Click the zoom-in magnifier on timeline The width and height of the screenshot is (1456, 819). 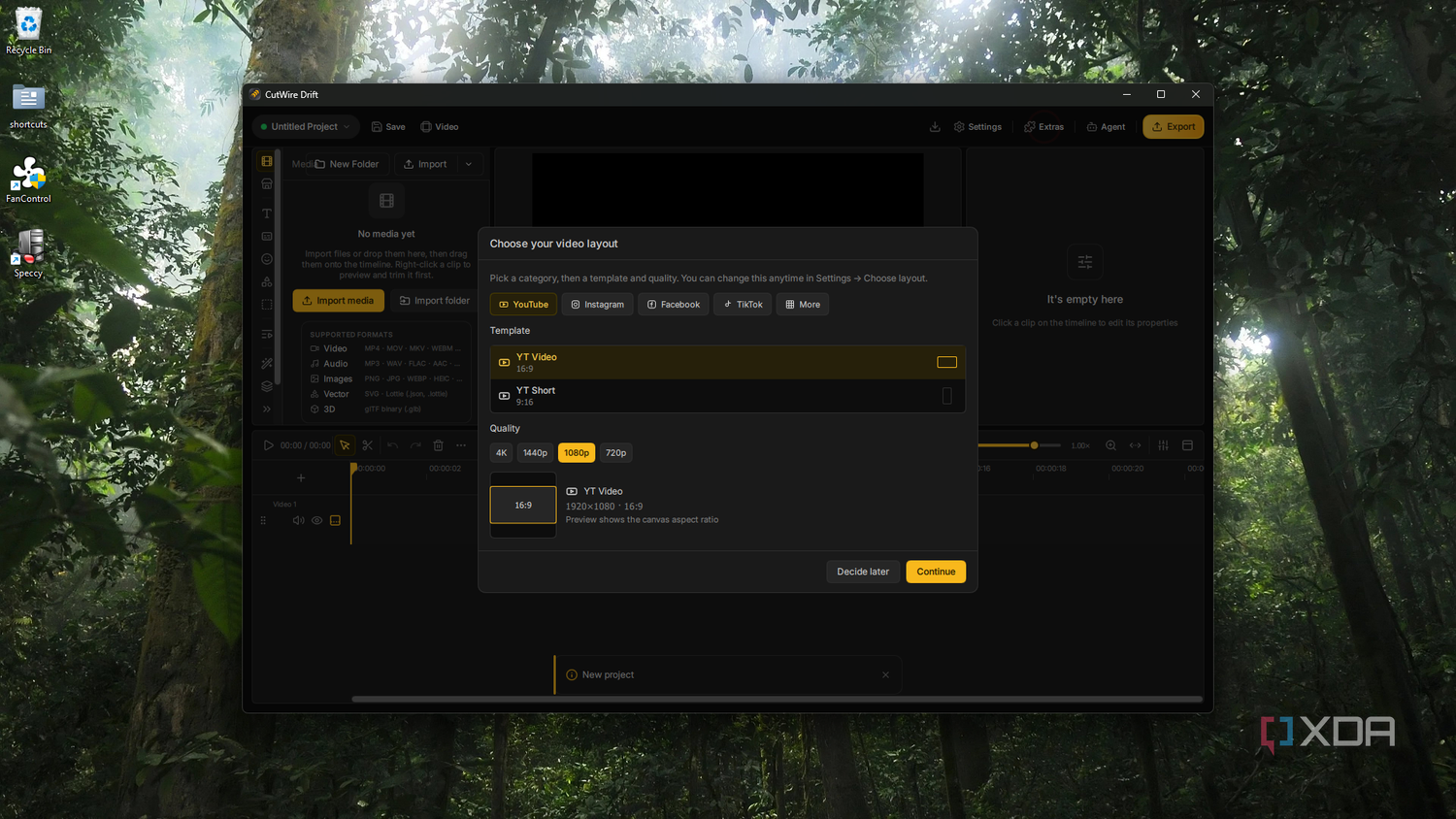click(x=1110, y=445)
